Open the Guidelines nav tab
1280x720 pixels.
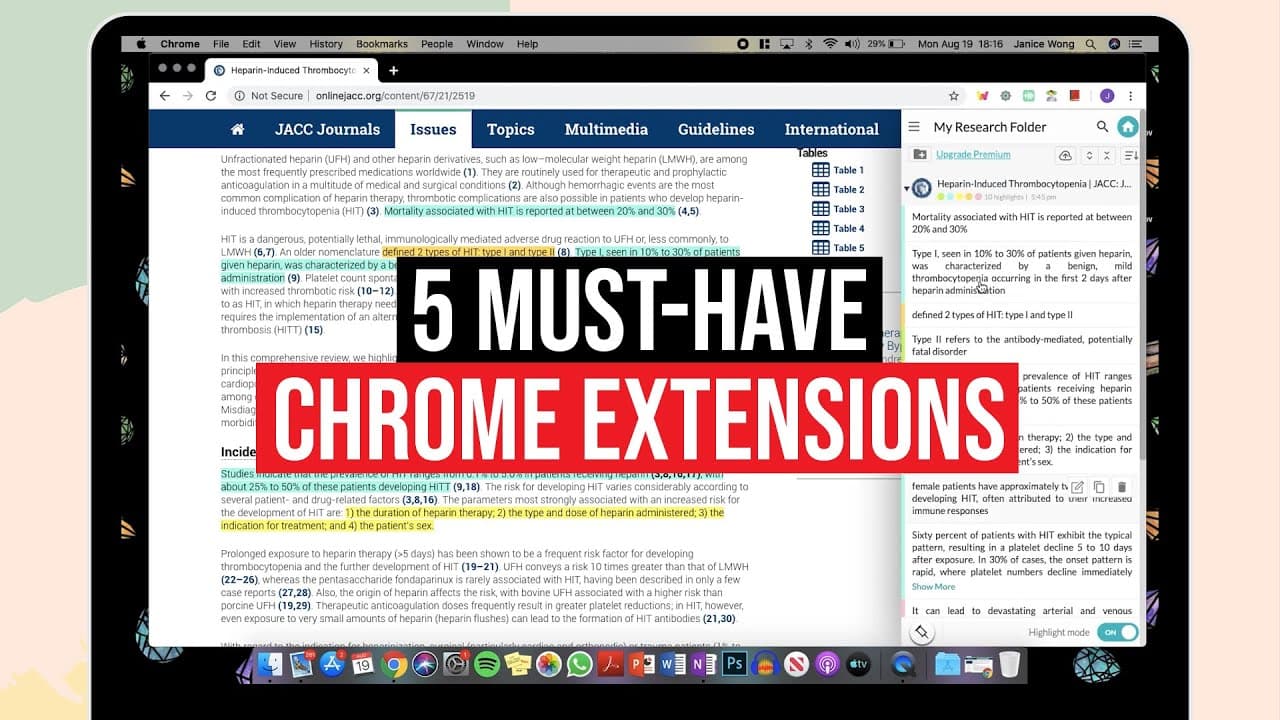point(716,129)
